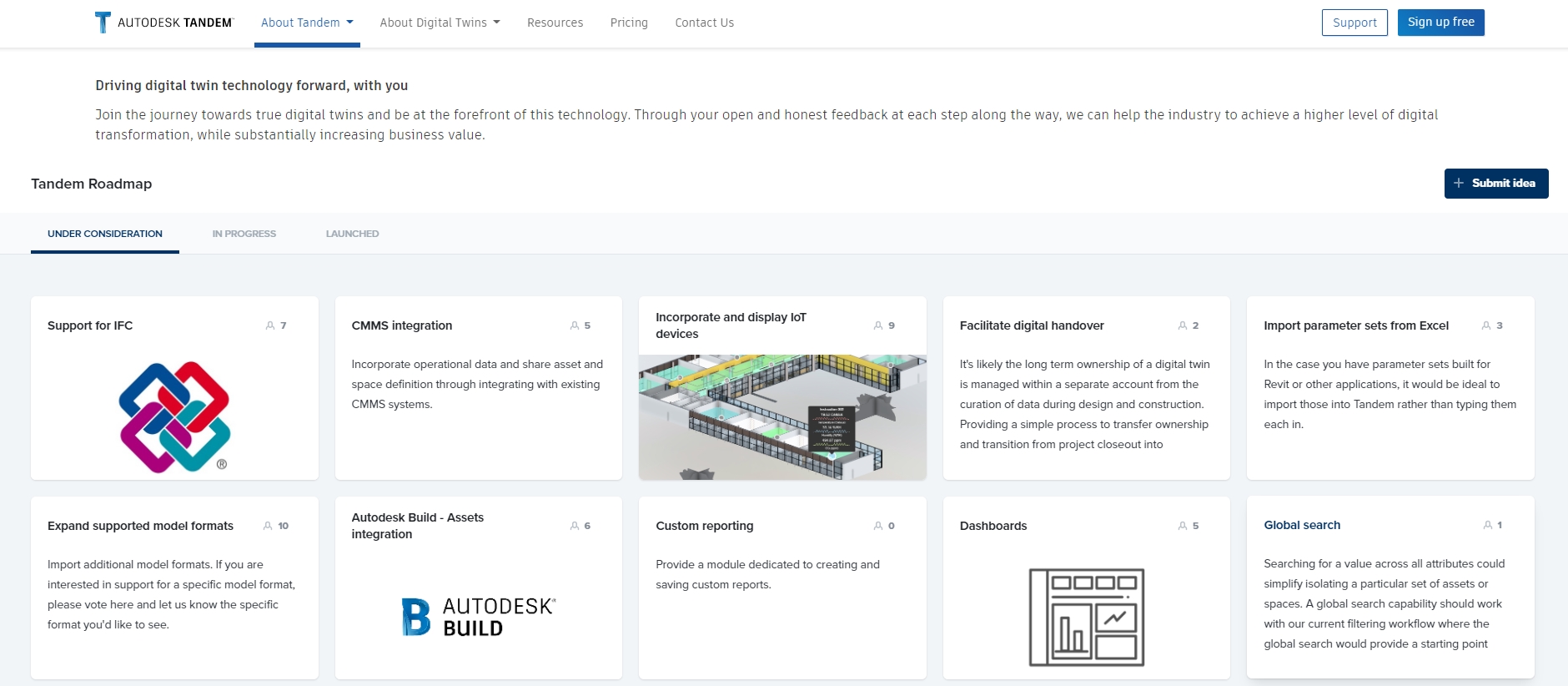The height and width of the screenshot is (686, 1568).
Task: Expand the About Tandem dropdown menu
Action: tap(307, 23)
